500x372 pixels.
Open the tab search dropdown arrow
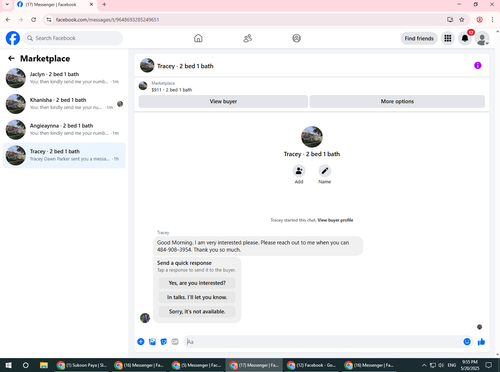click(x=7, y=4)
